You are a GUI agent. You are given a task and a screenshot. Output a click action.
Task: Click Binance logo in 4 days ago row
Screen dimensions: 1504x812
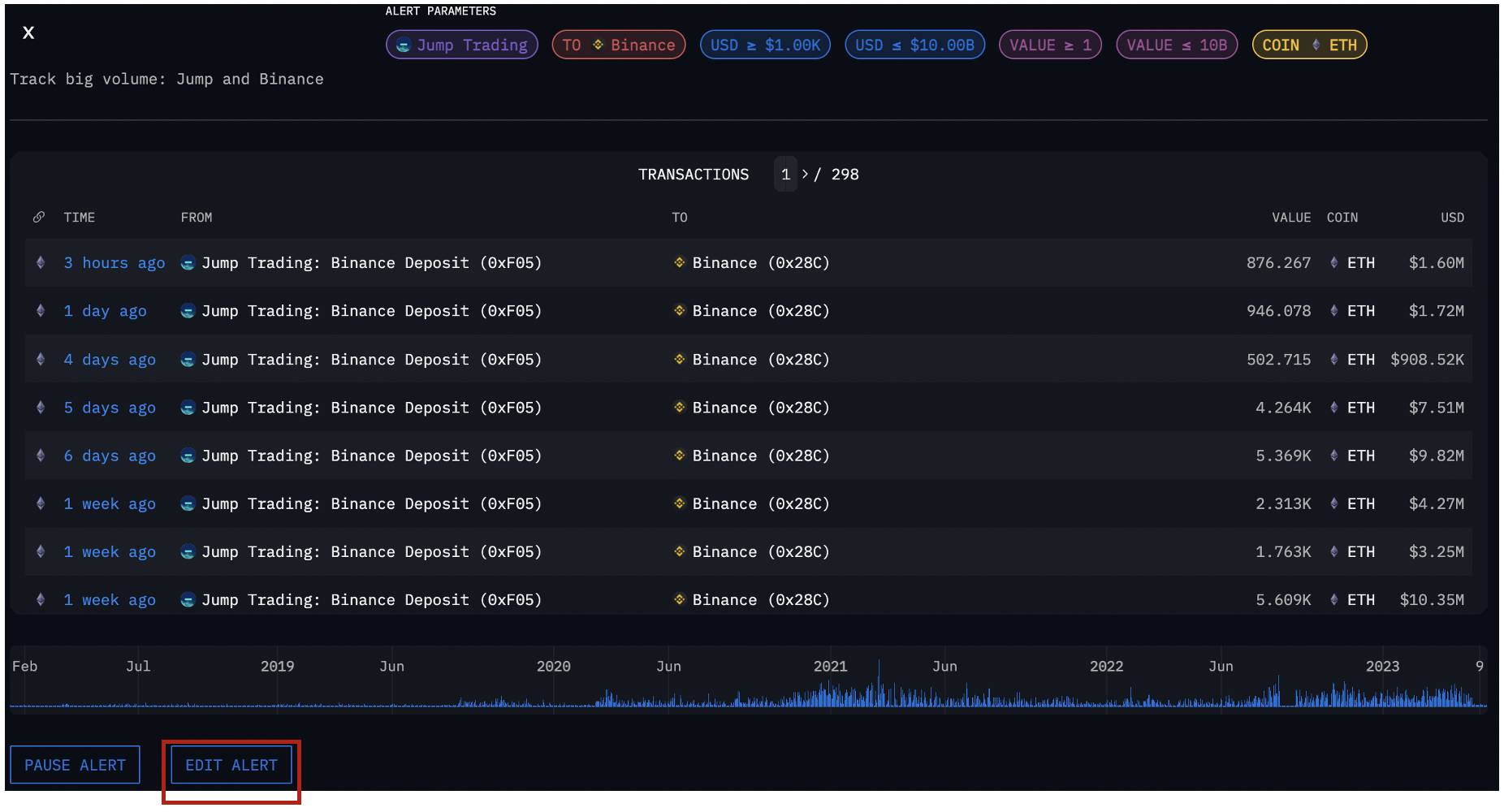(680, 359)
